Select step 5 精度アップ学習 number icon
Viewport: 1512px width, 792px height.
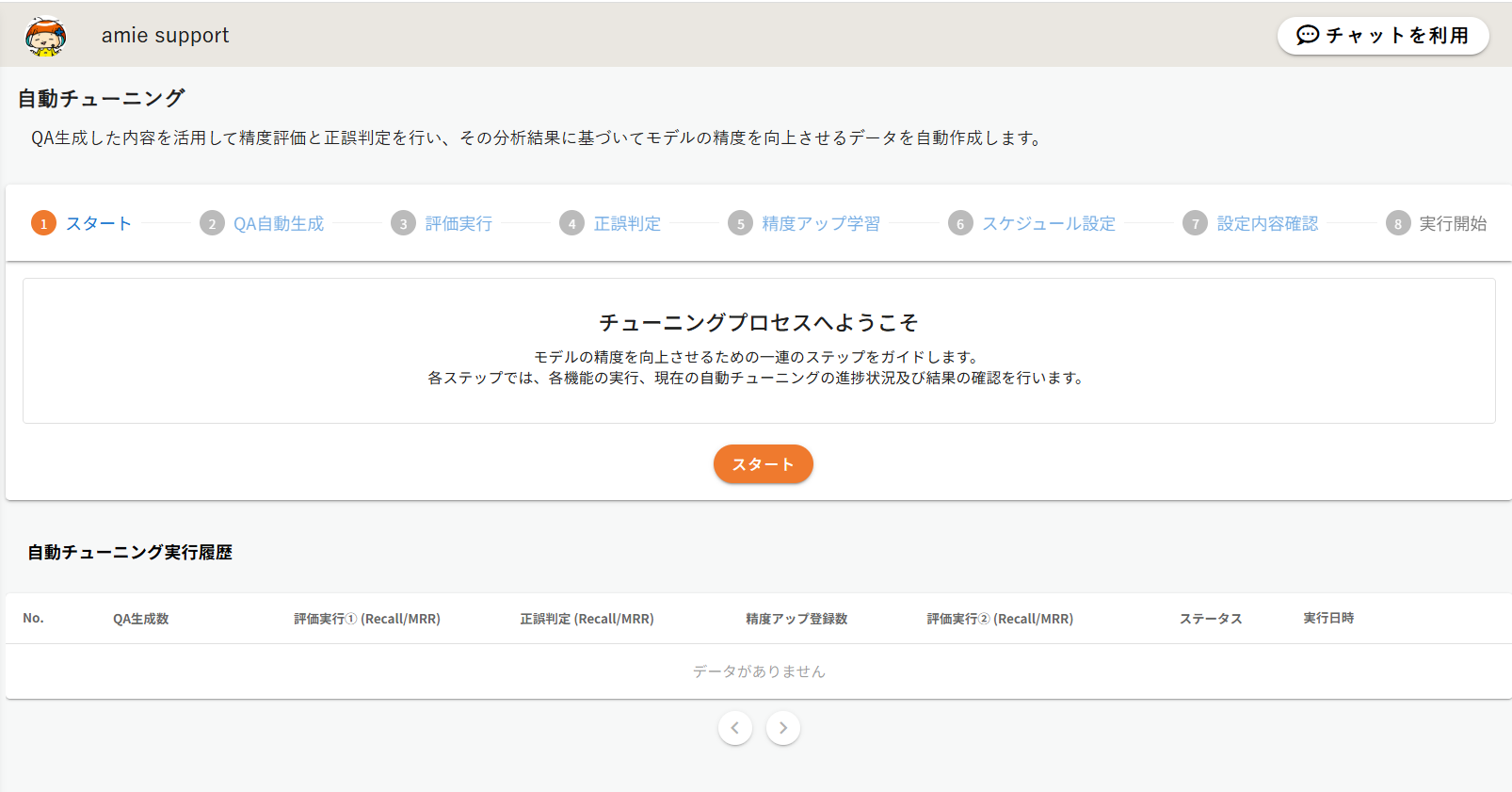pyautogui.click(x=740, y=223)
